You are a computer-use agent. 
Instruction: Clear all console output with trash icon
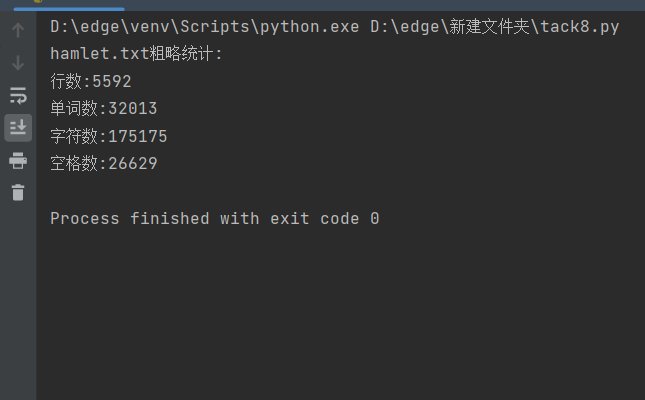click(18, 192)
